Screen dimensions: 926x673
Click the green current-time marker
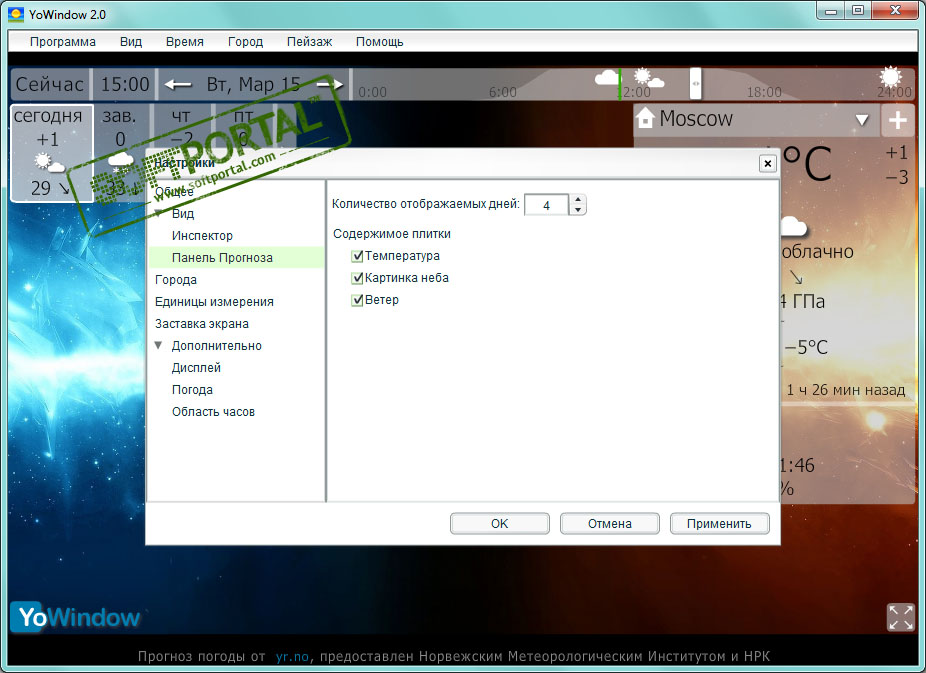coord(619,84)
